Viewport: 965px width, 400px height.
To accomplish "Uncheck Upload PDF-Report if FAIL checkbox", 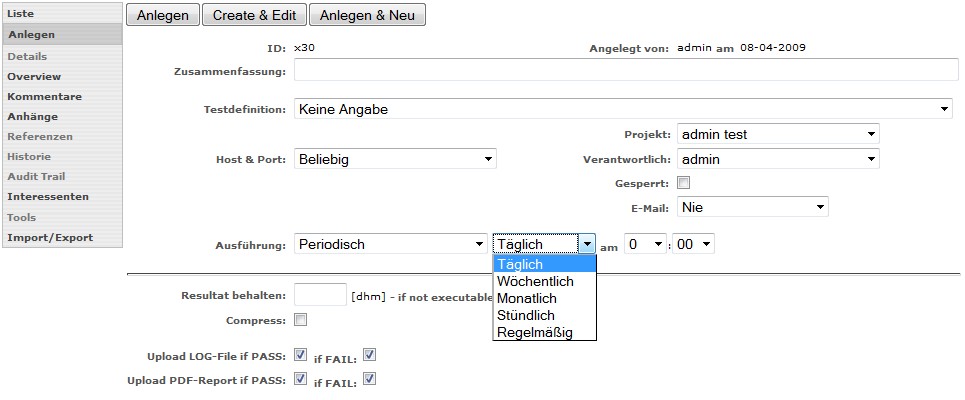I will 369,378.
